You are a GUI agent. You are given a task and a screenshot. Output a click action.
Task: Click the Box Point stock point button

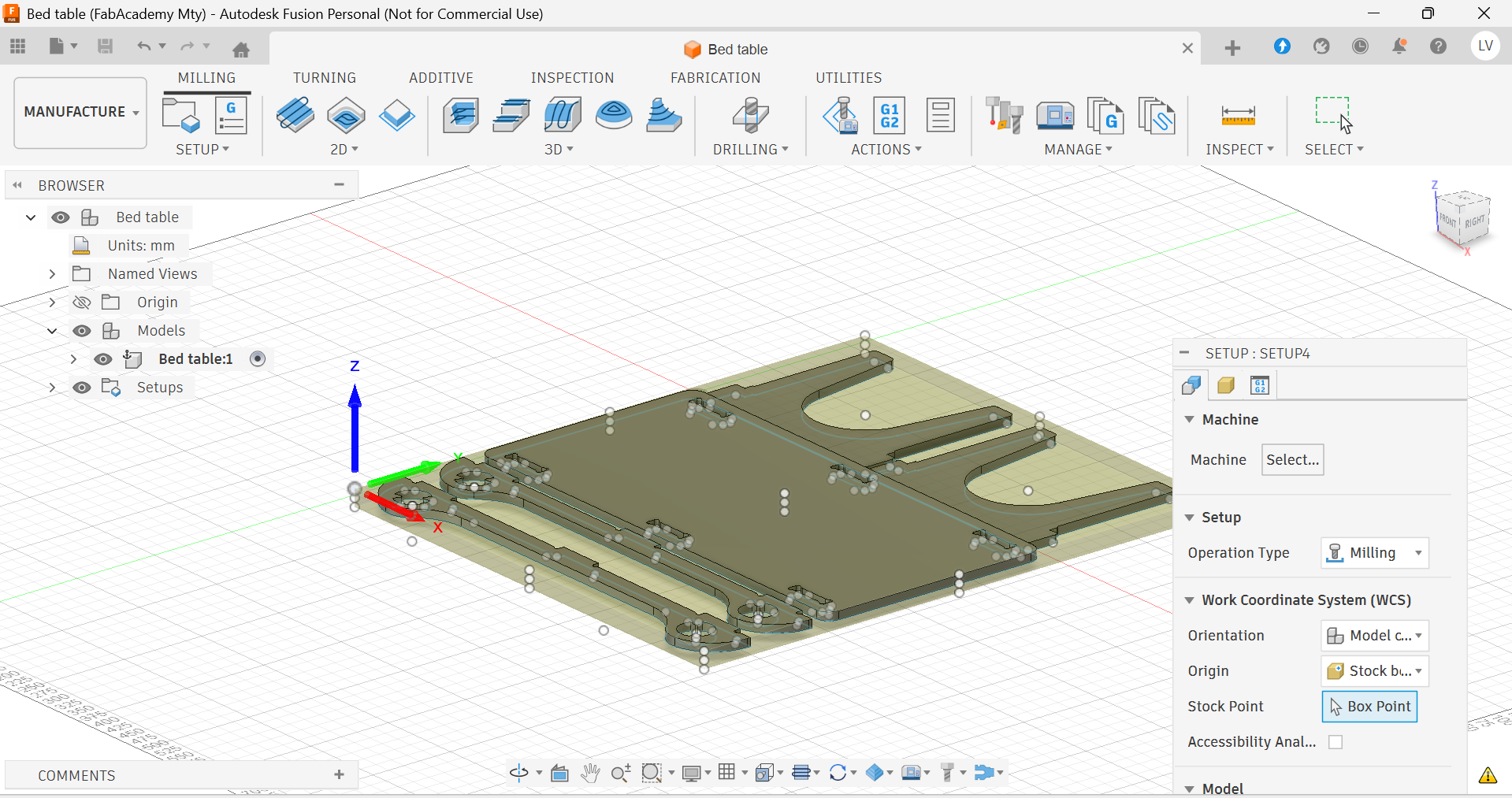(1369, 707)
